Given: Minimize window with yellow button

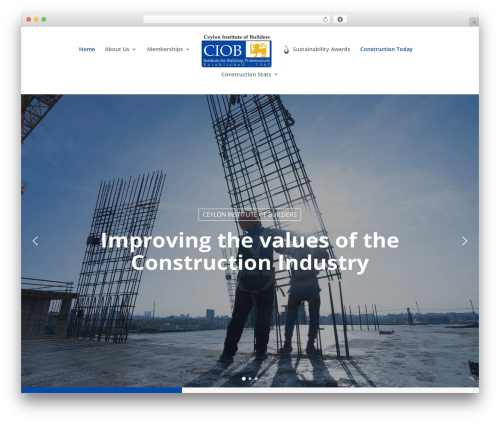Looking at the screenshot, I should (36, 20).
